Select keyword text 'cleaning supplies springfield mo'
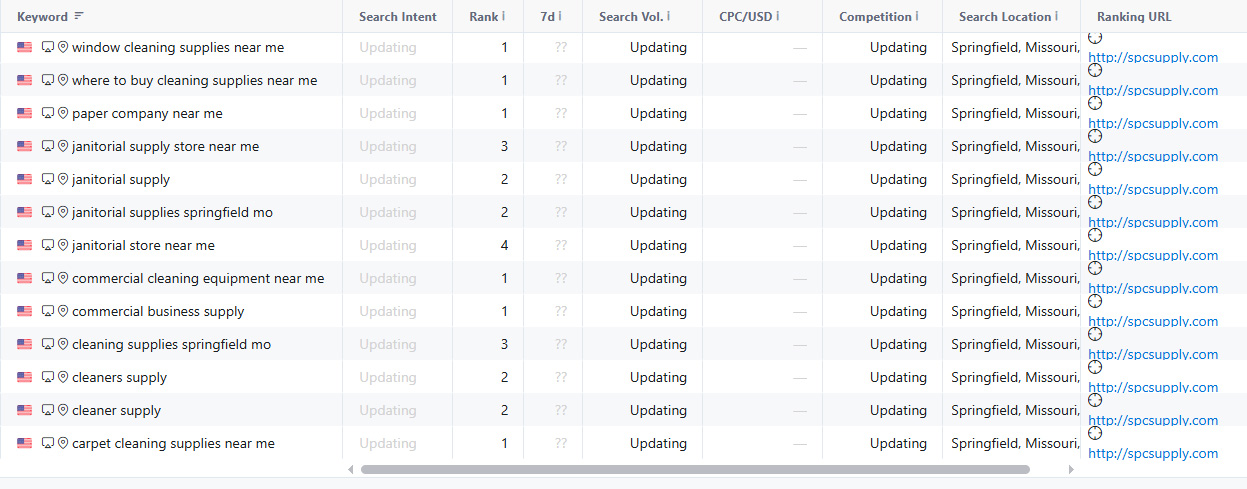Screen dimensions: 1247x489 tap(171, 344)
